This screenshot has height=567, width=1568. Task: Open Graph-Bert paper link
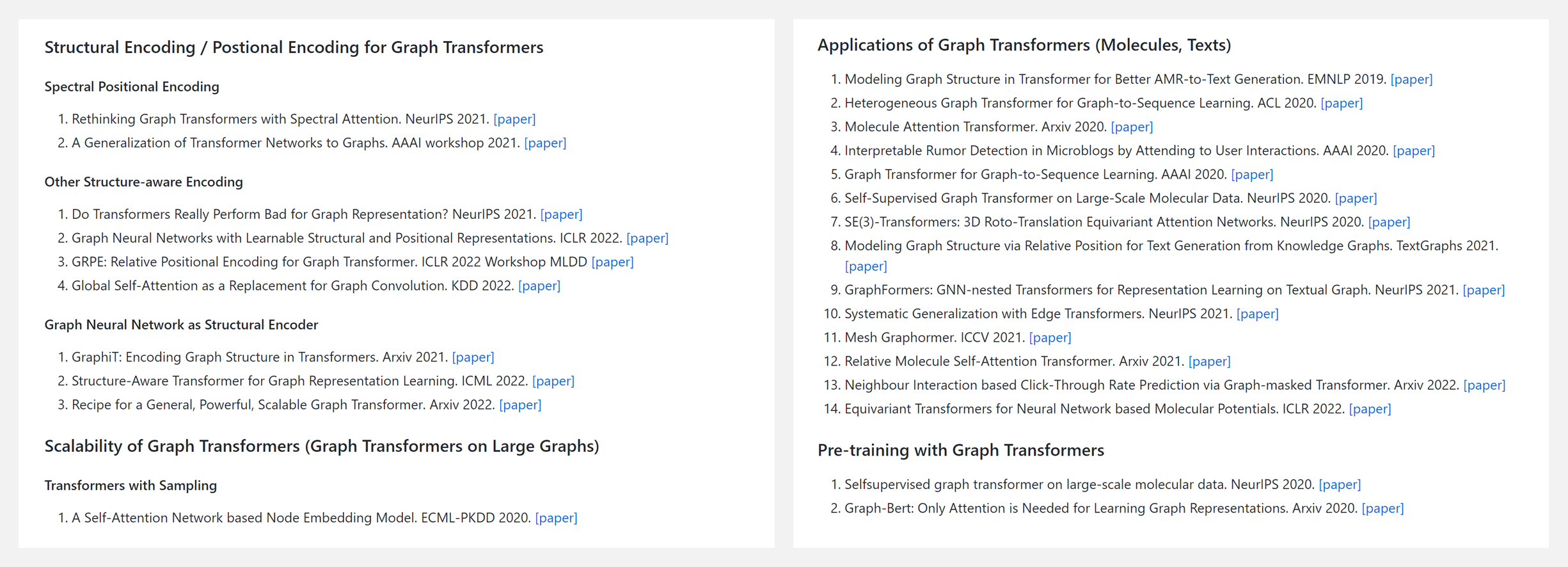[x=1382, y=508]
